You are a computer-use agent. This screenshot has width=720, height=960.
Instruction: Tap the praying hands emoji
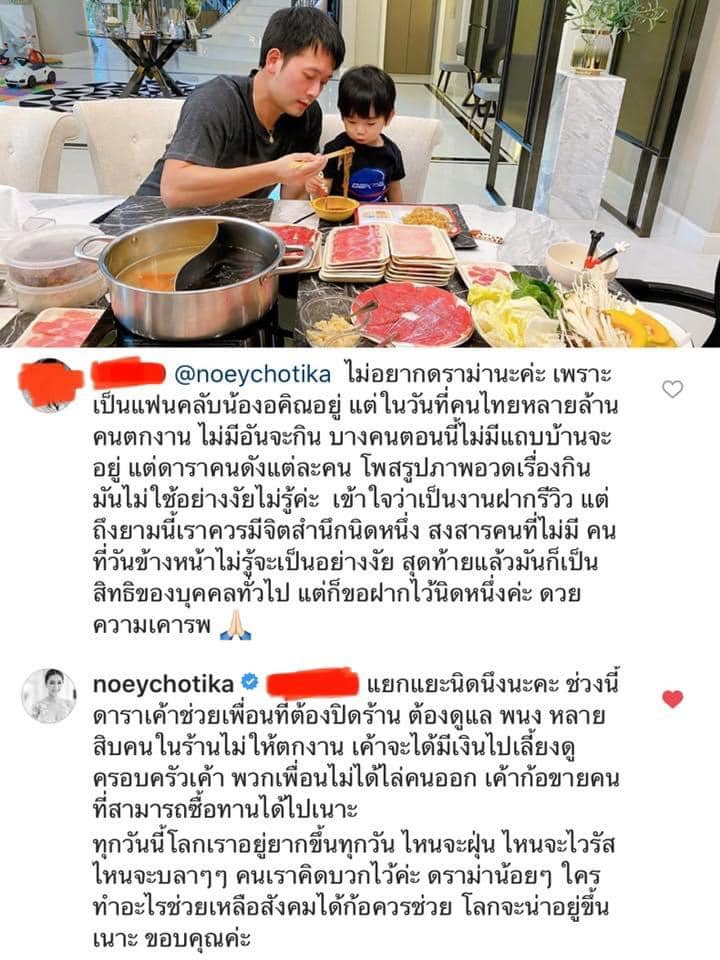235,626
